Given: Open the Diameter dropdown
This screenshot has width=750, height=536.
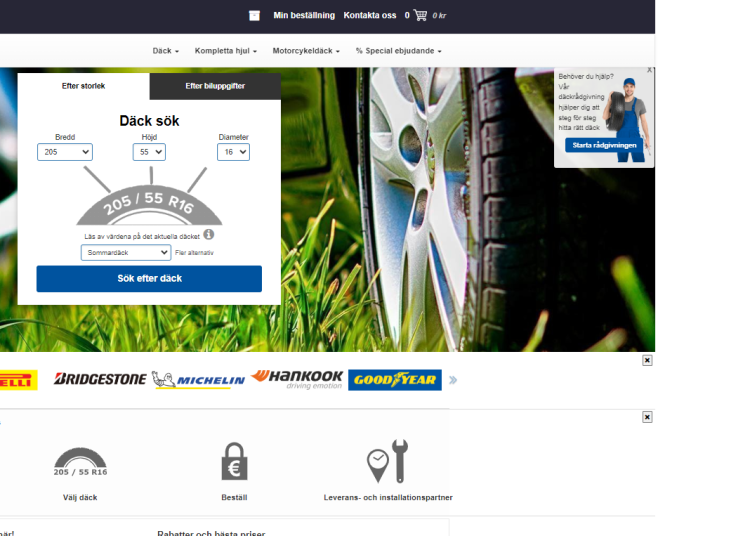Looking at the screenshot, I should 233,152.
